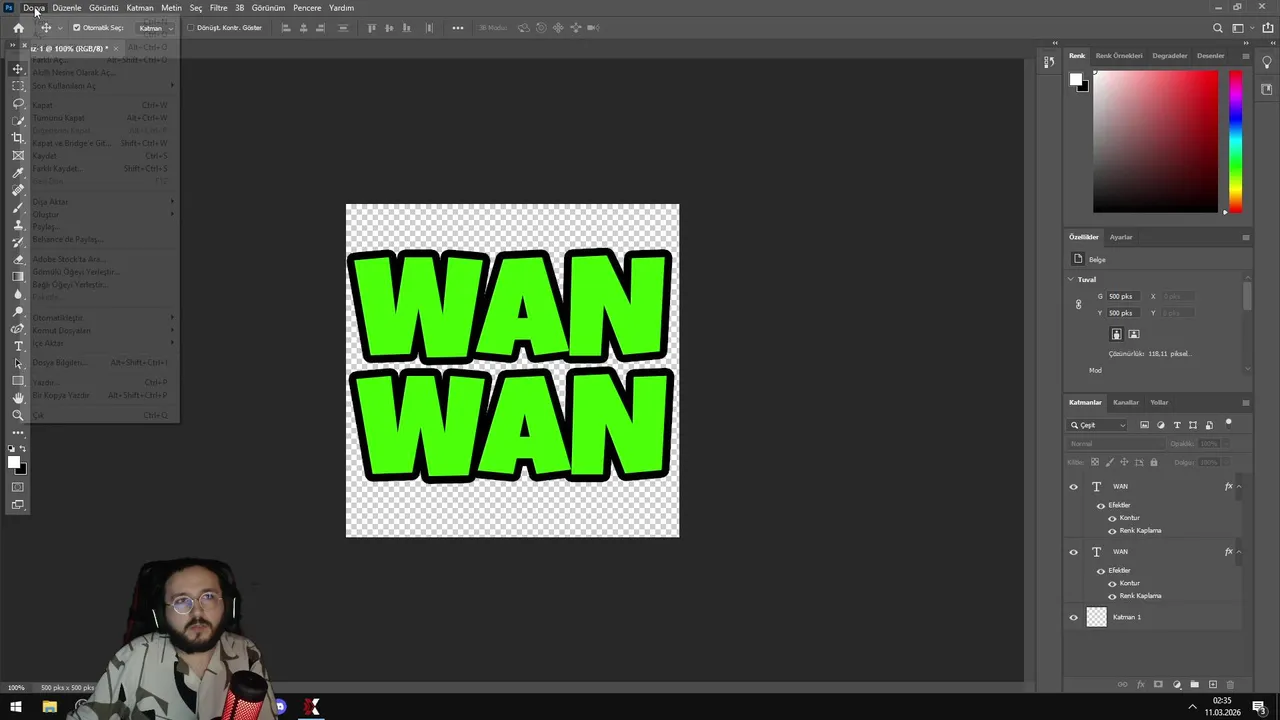Hide the top WAN text layer

[1074, 487]
